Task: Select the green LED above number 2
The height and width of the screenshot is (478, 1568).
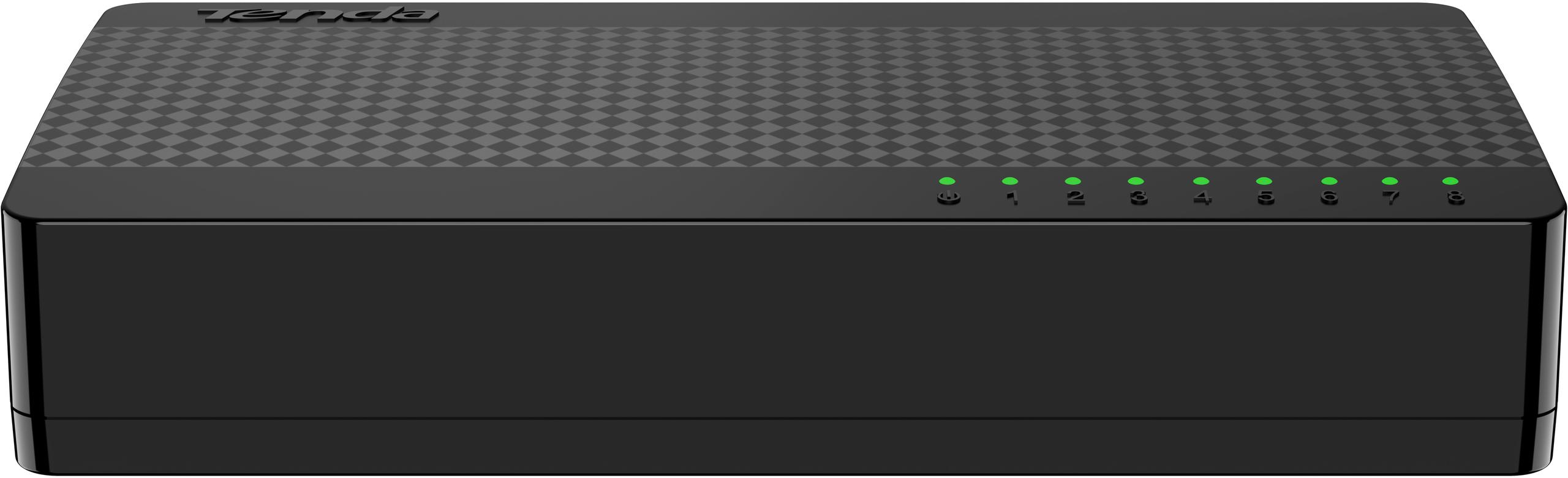Action: click(x=1072, y=181)
